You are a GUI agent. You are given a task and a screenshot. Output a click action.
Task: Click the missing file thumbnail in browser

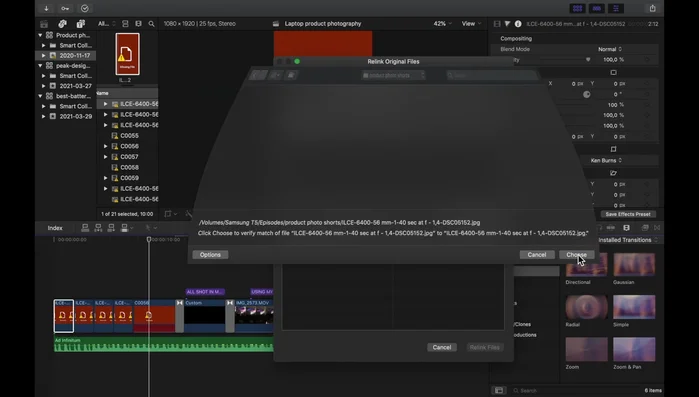[127, 54]
